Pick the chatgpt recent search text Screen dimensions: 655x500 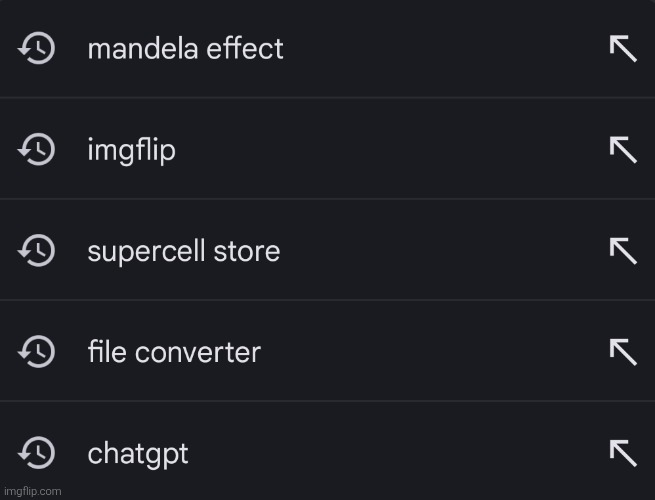(138, 453)
